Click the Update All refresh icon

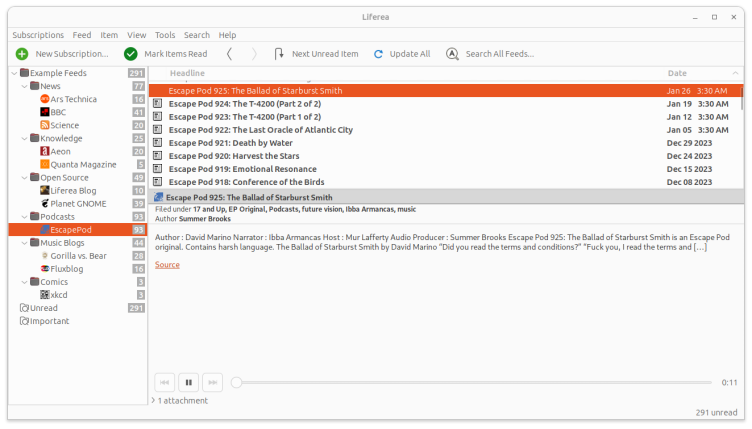tap(378, 54)
